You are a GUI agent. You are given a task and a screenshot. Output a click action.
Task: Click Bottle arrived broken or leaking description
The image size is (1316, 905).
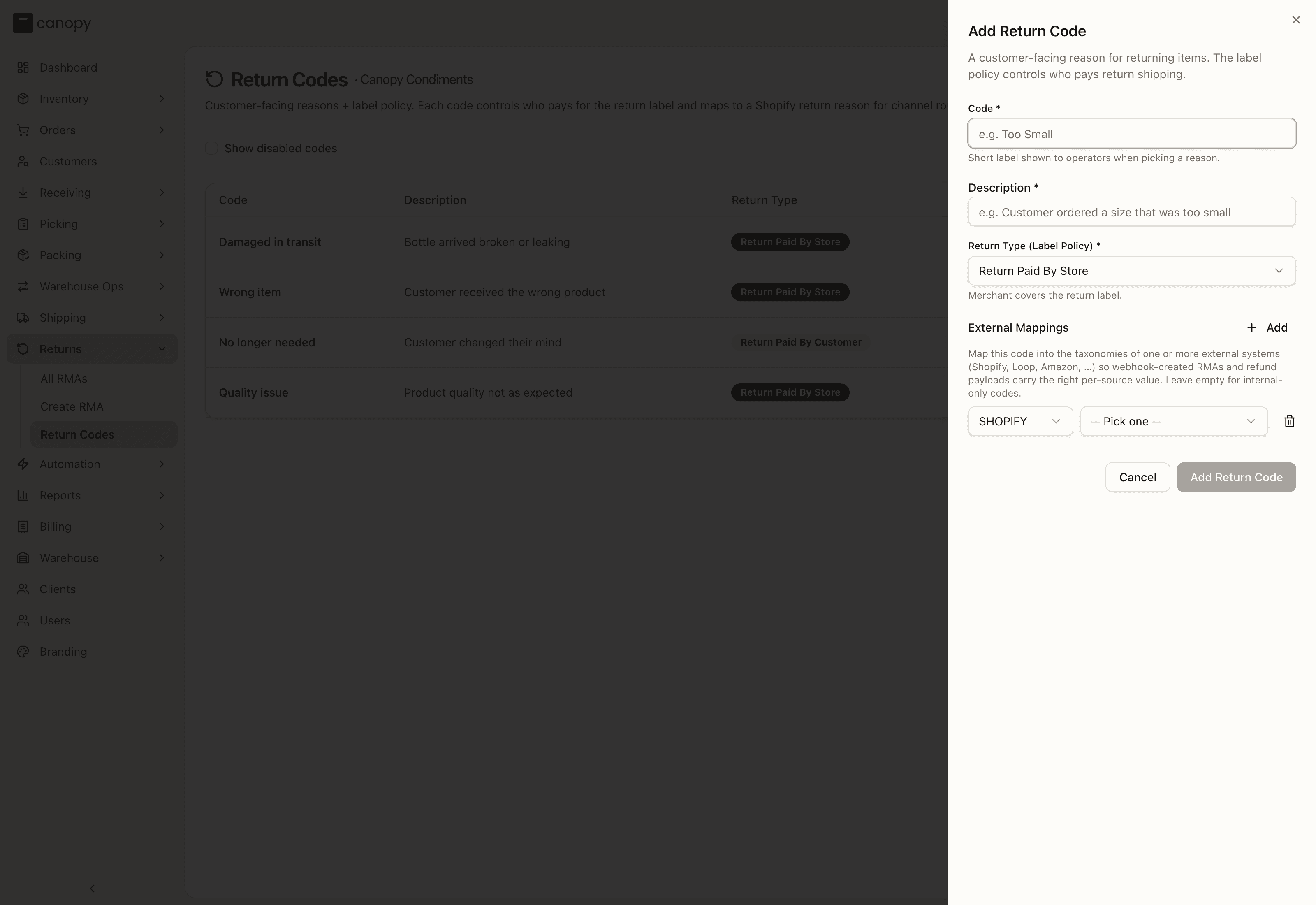click(x=487, y=242)
